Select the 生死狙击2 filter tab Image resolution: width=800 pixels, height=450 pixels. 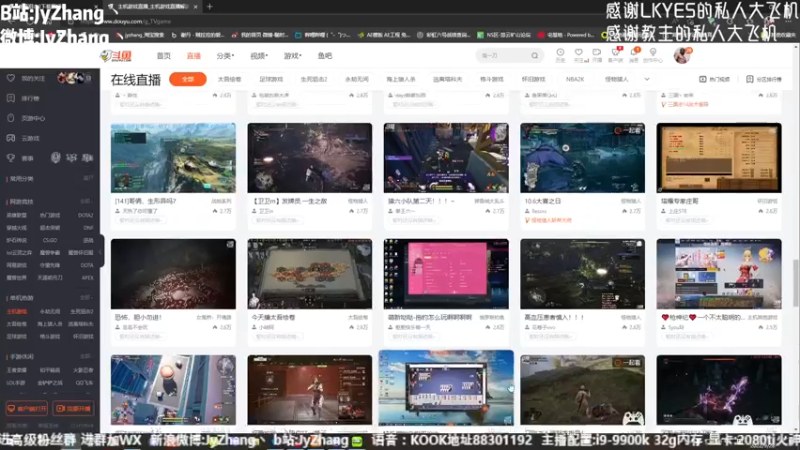pyautogui.click(x=314, y=79)
